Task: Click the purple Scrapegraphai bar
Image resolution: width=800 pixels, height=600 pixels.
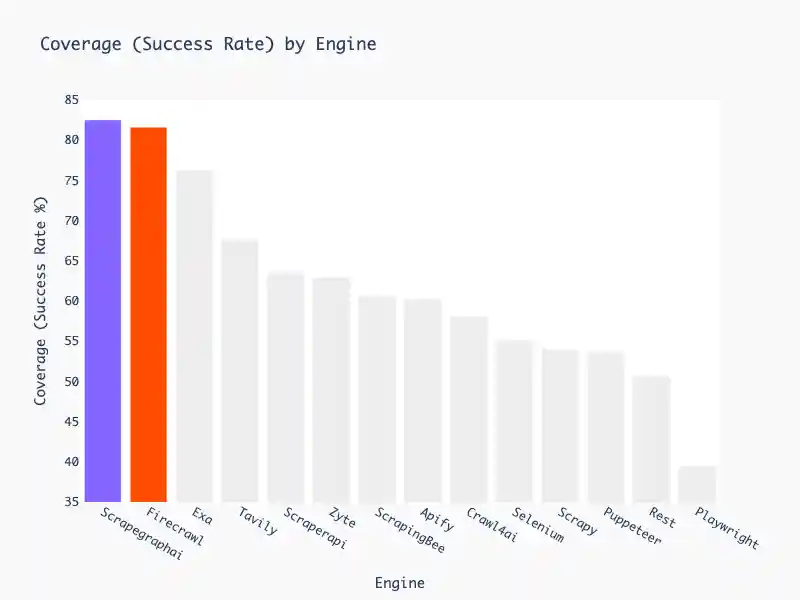Action: point(103,310)
